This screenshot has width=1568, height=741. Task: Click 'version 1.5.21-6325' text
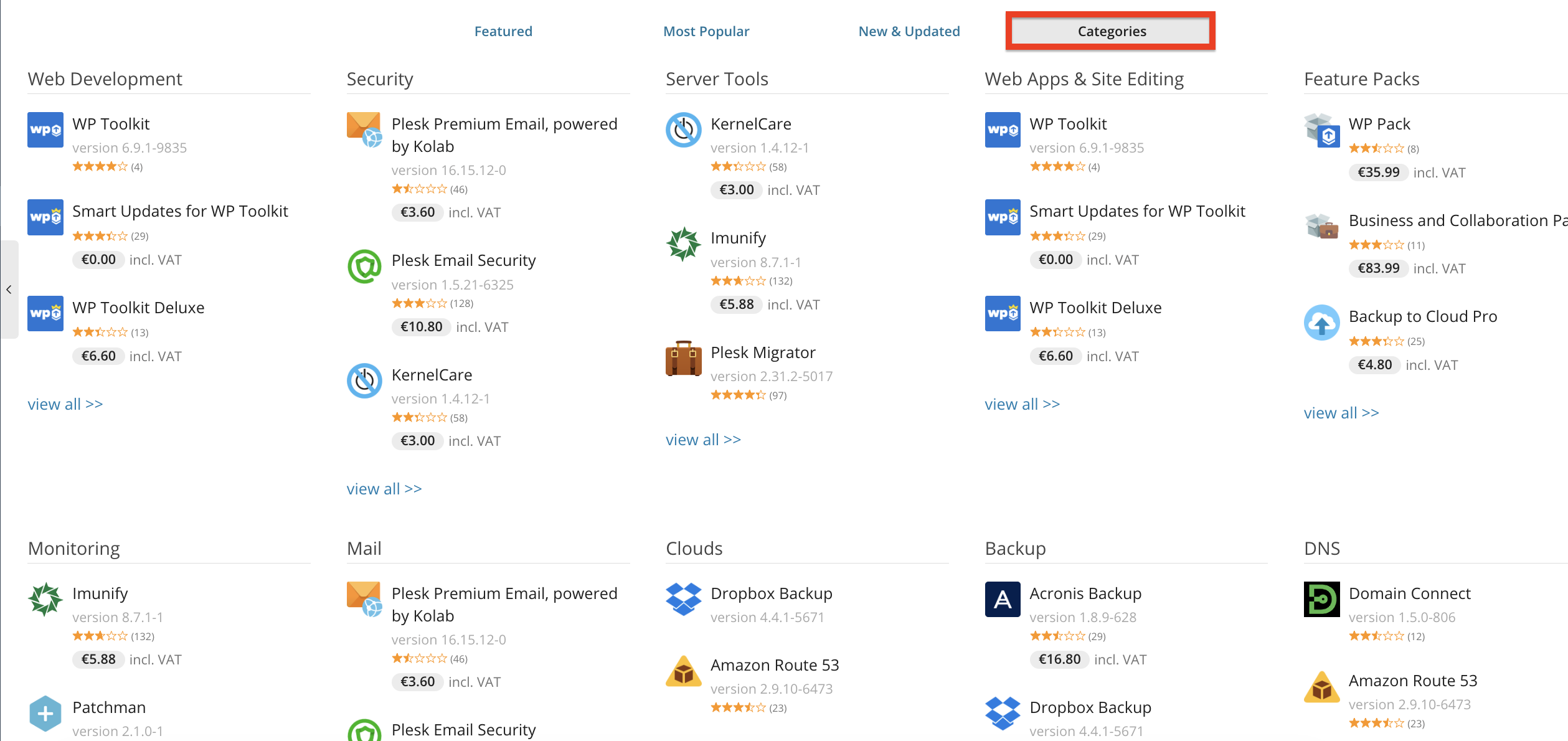coord(453,285)
